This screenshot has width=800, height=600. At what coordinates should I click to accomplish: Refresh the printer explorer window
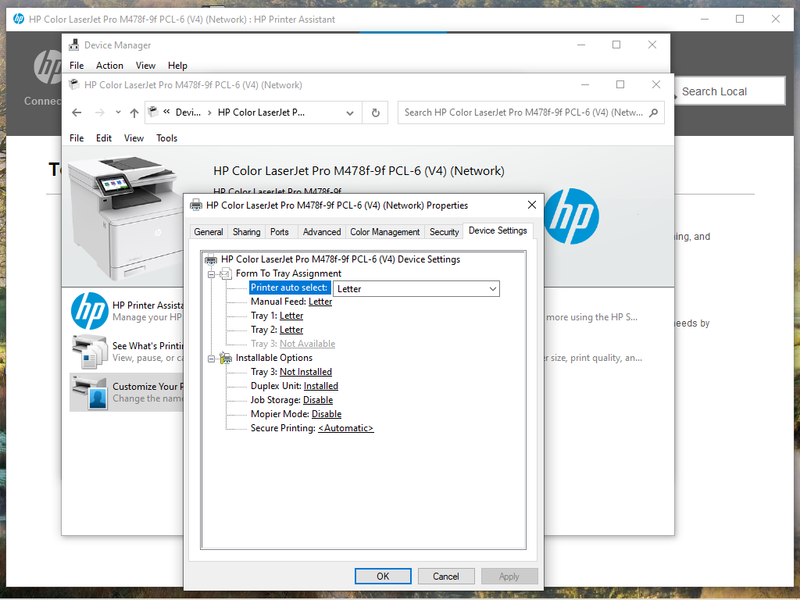(376, 113)
